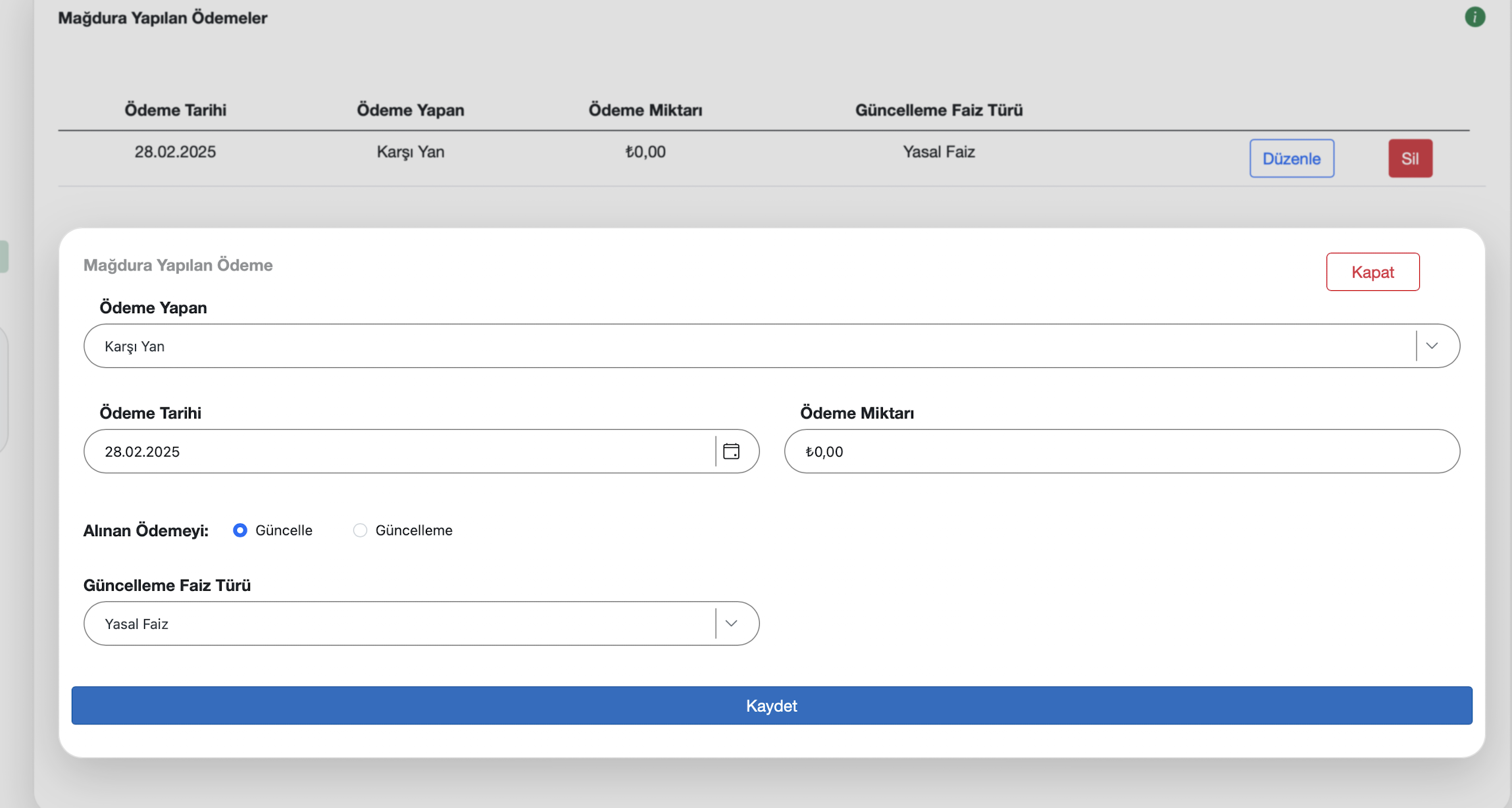Open the Karşı Yan payer dropdown
The height and width of the screenshot is (808, 1512).
pos(750,346)
